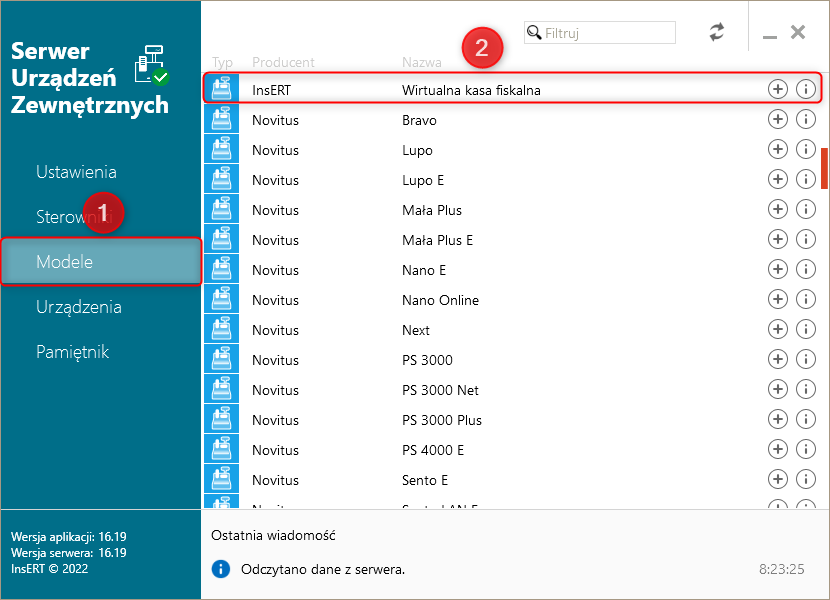830x600 pixels.
Task: Click the Producent column header
Action: coord(283,62)
